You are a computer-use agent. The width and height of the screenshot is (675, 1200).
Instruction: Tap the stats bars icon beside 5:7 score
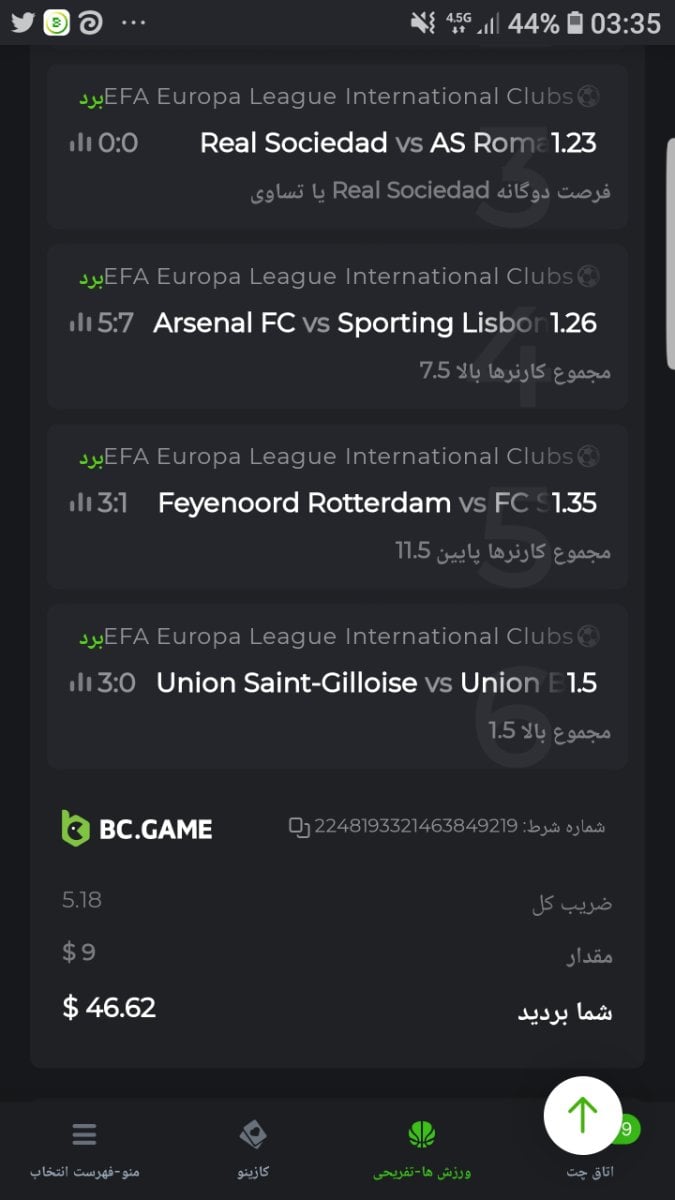(80, 323)
